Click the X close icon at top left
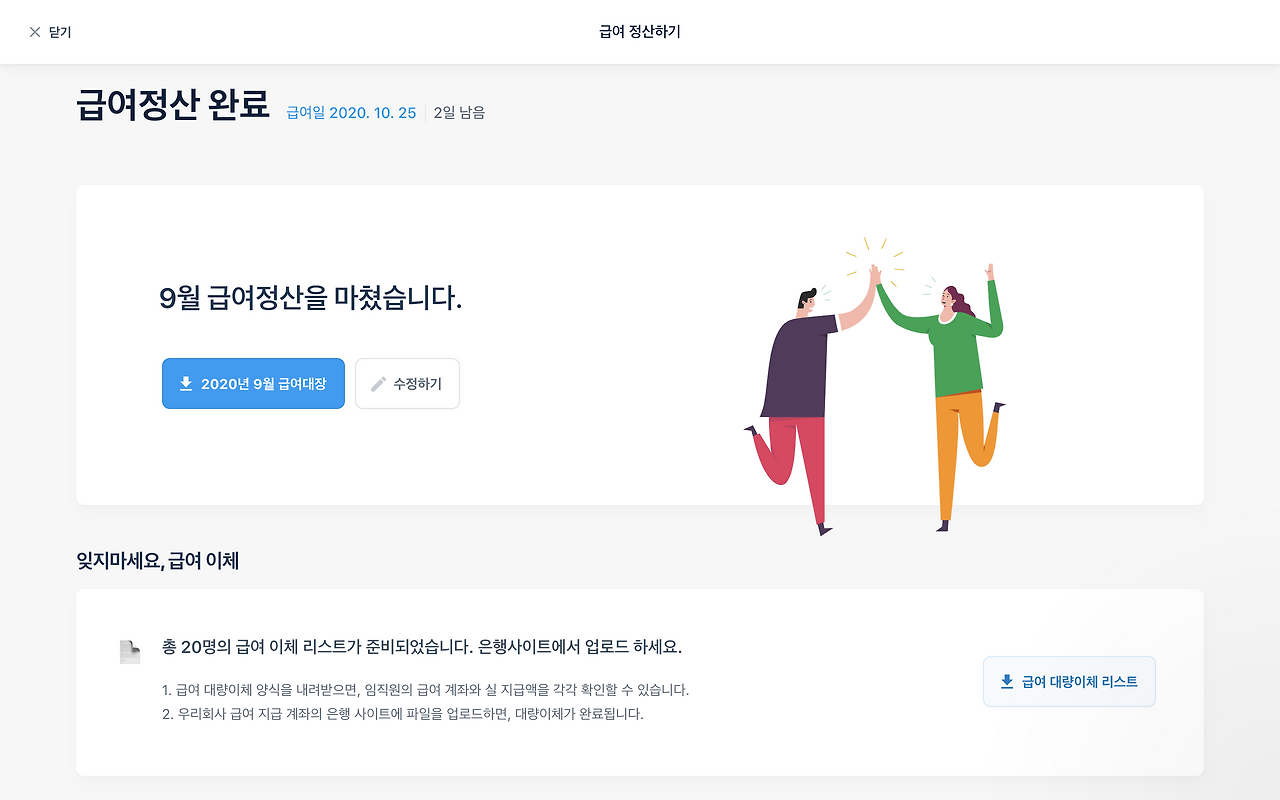Viewport: 1280px width, 800px height. tap(35, 32)
